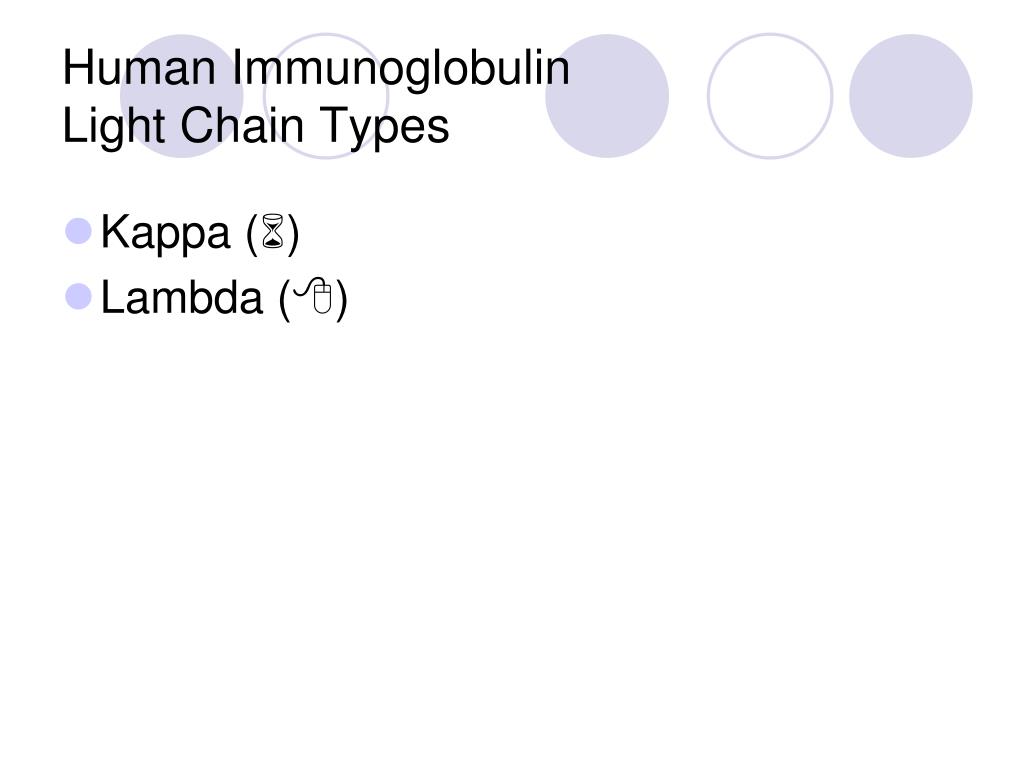Click the filled circle right of title
1024x768 pixels.
607,96
